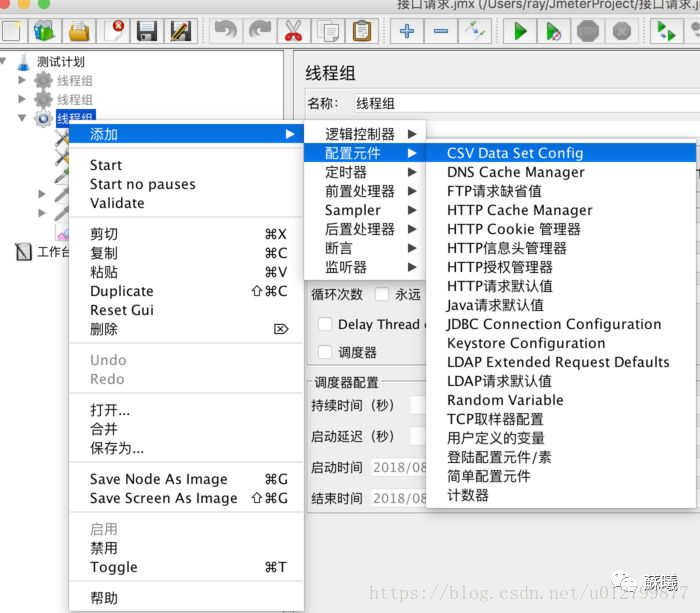This screenshot has width=700, height=613.
Task: Click the 测试计划 flask icon
Action: click(x=23, y=62)
